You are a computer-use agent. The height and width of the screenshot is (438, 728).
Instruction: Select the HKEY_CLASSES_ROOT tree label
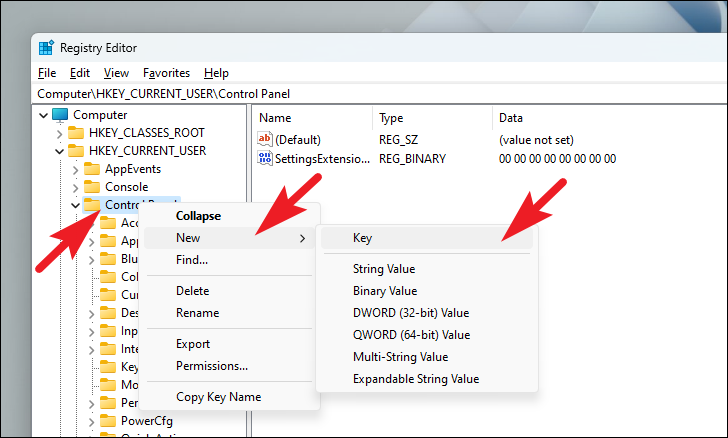pos(147,133)
